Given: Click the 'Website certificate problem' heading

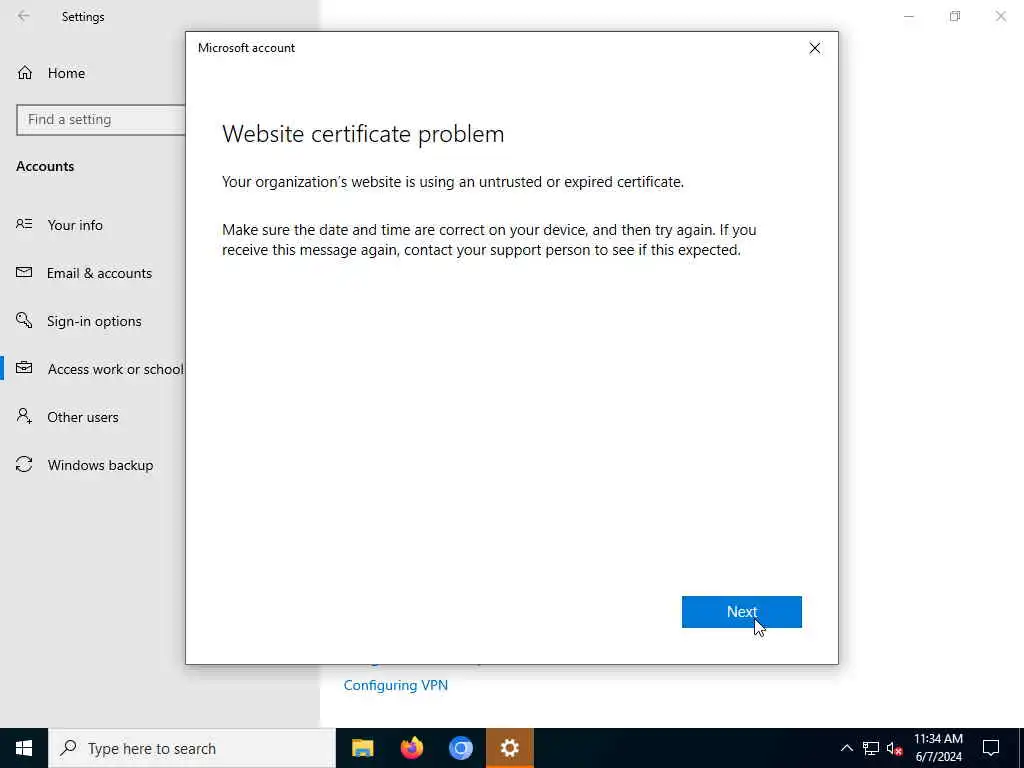Looking at the screenshot, I should tap(363, 134).
